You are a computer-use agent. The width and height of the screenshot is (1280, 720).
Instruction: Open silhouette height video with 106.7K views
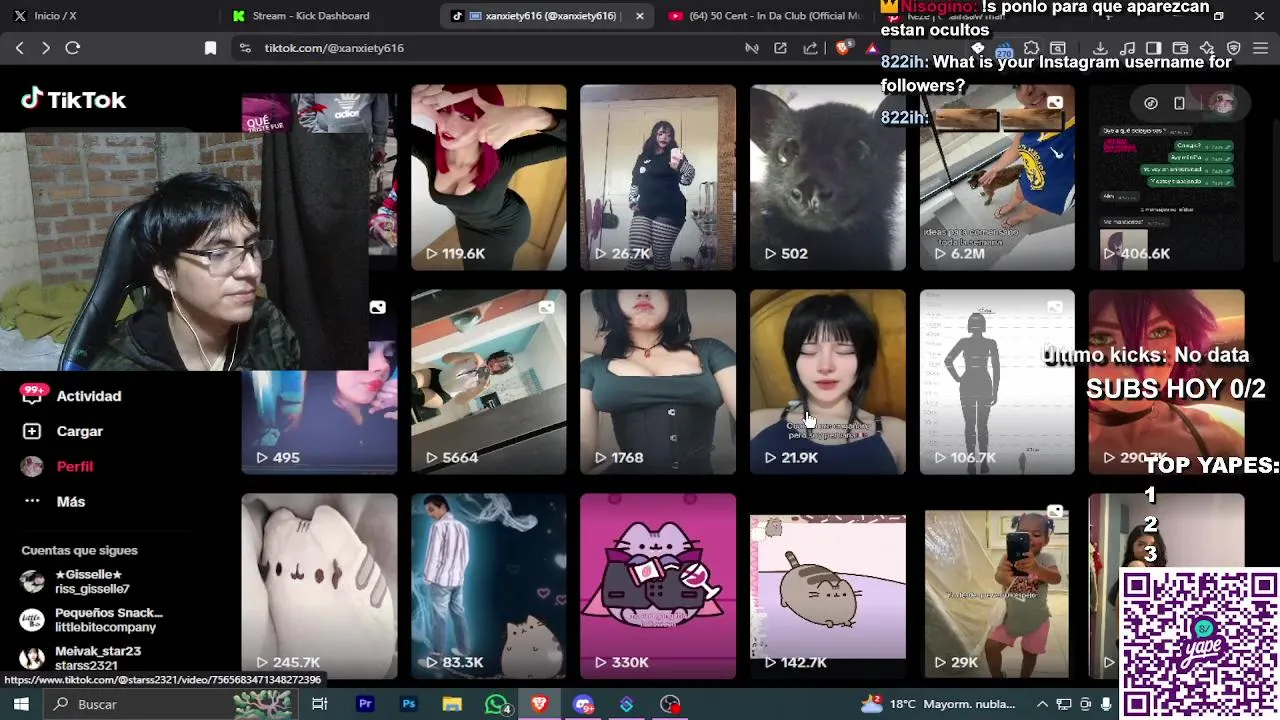[997, 382]
